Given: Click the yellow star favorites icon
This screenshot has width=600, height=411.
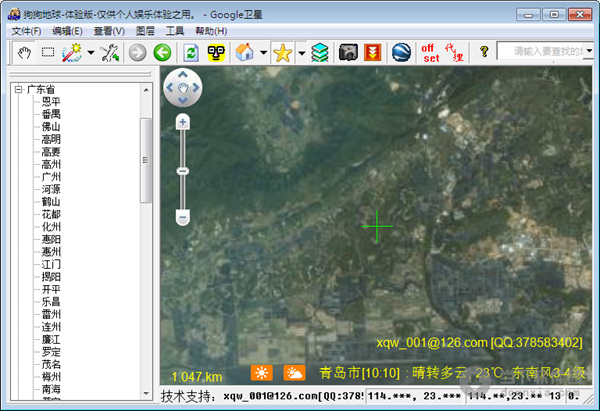Looking at the screenshot, I should tap(282, 52).
